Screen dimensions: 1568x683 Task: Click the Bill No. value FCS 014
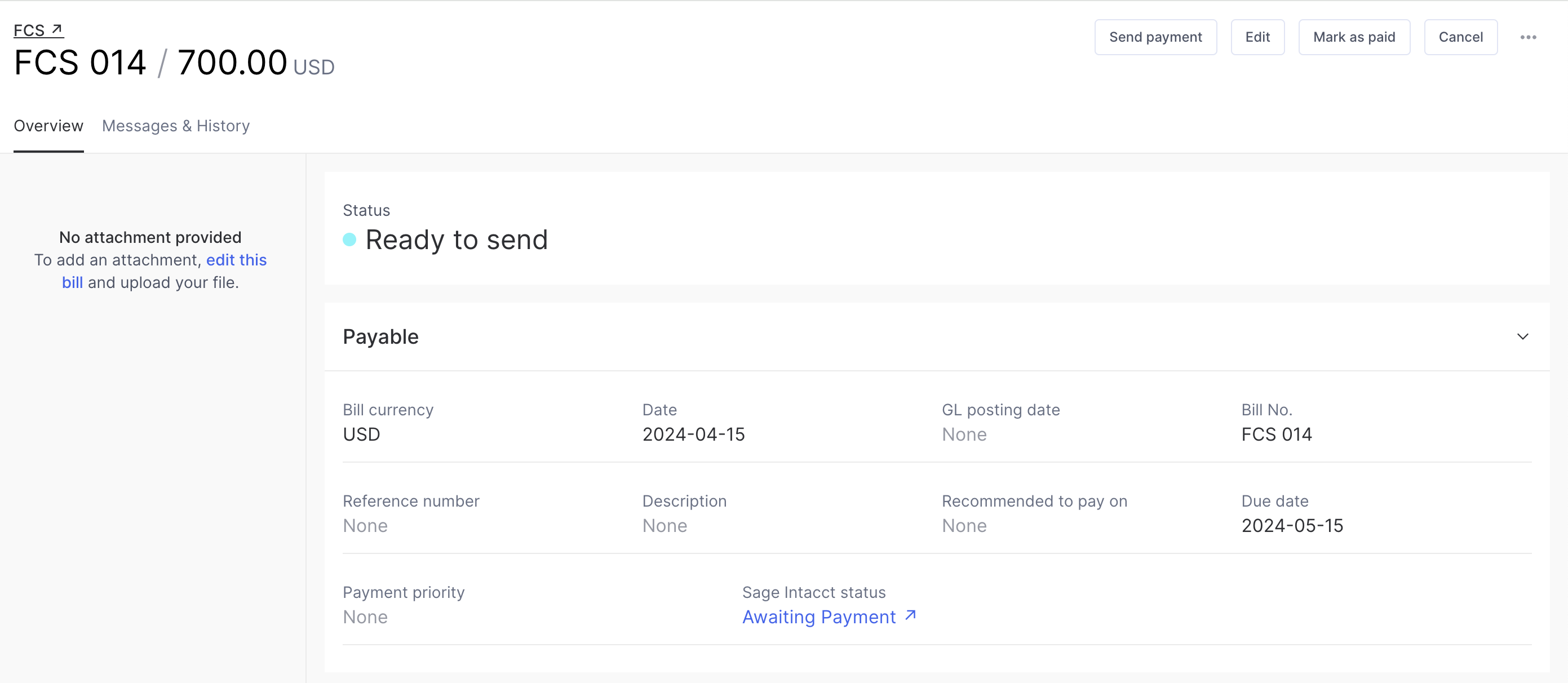[x=1277, y=434]
